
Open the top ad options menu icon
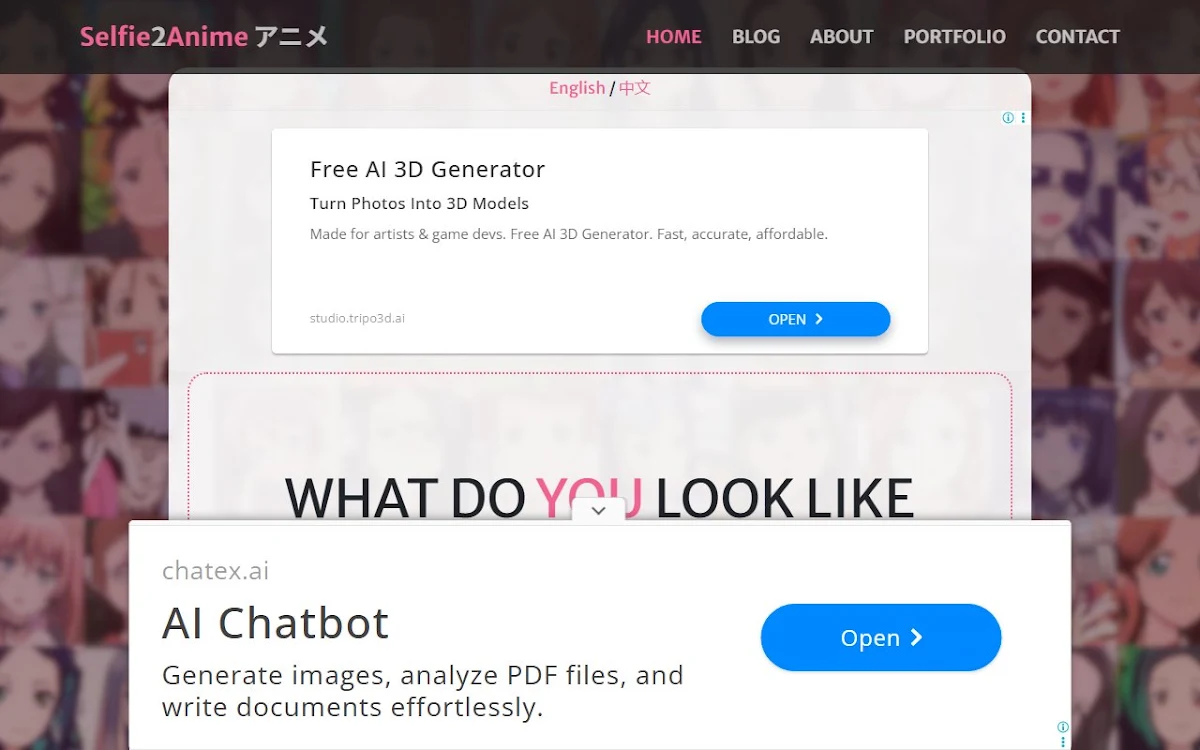tap(1023, 118)
